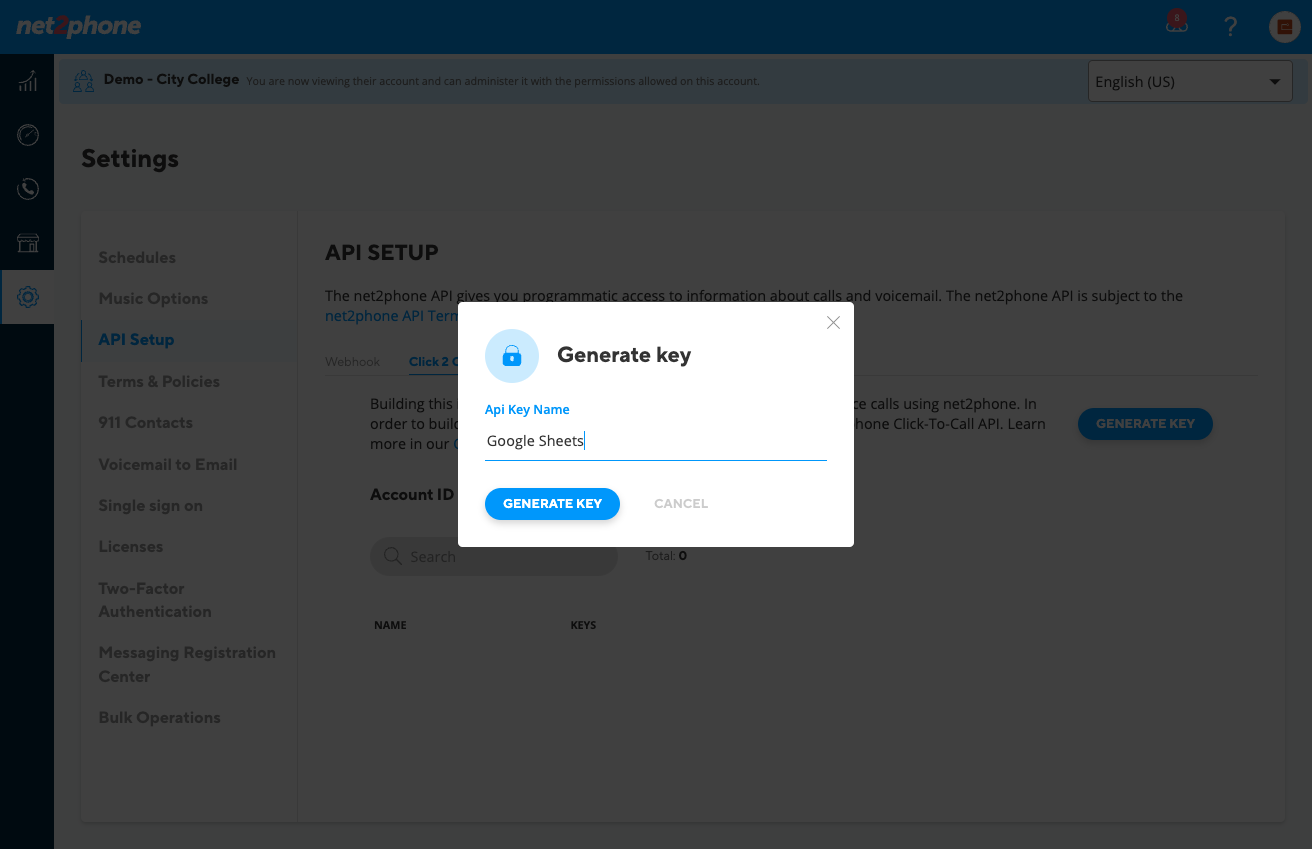
Task: Select API Setup in settings menu
Action: coord(136,340)
